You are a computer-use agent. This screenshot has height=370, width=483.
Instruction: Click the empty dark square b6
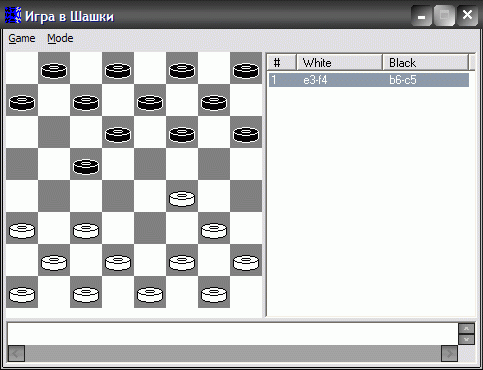[54, 132]
